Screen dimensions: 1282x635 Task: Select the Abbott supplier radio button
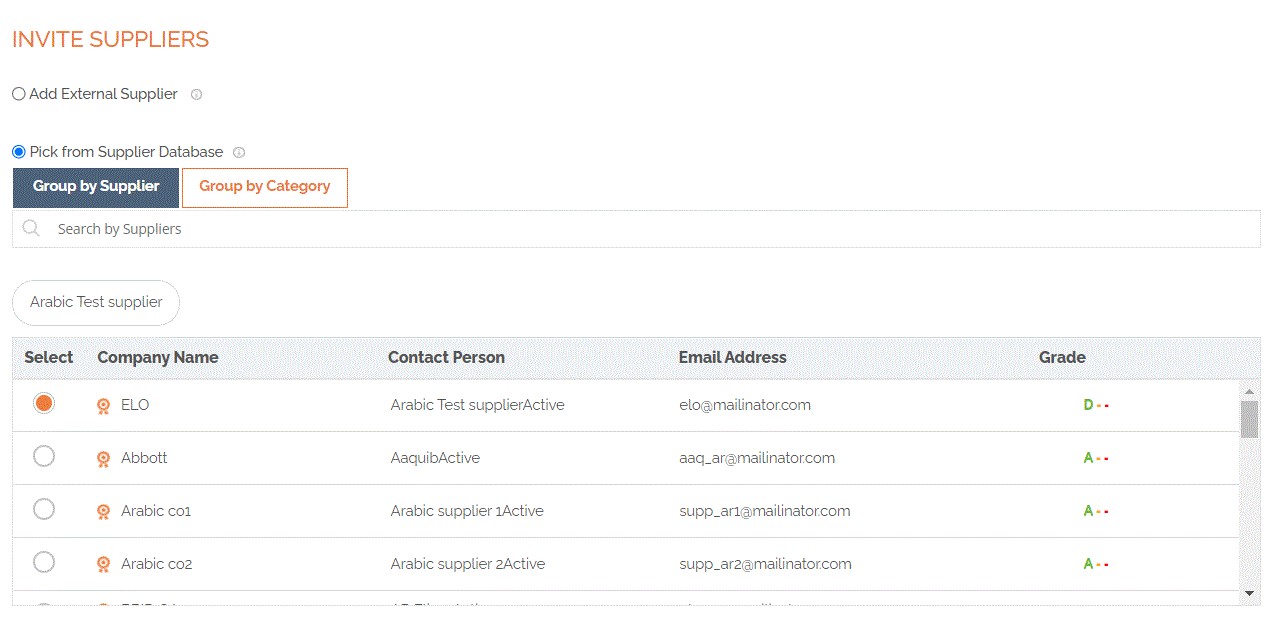(44, 456)
